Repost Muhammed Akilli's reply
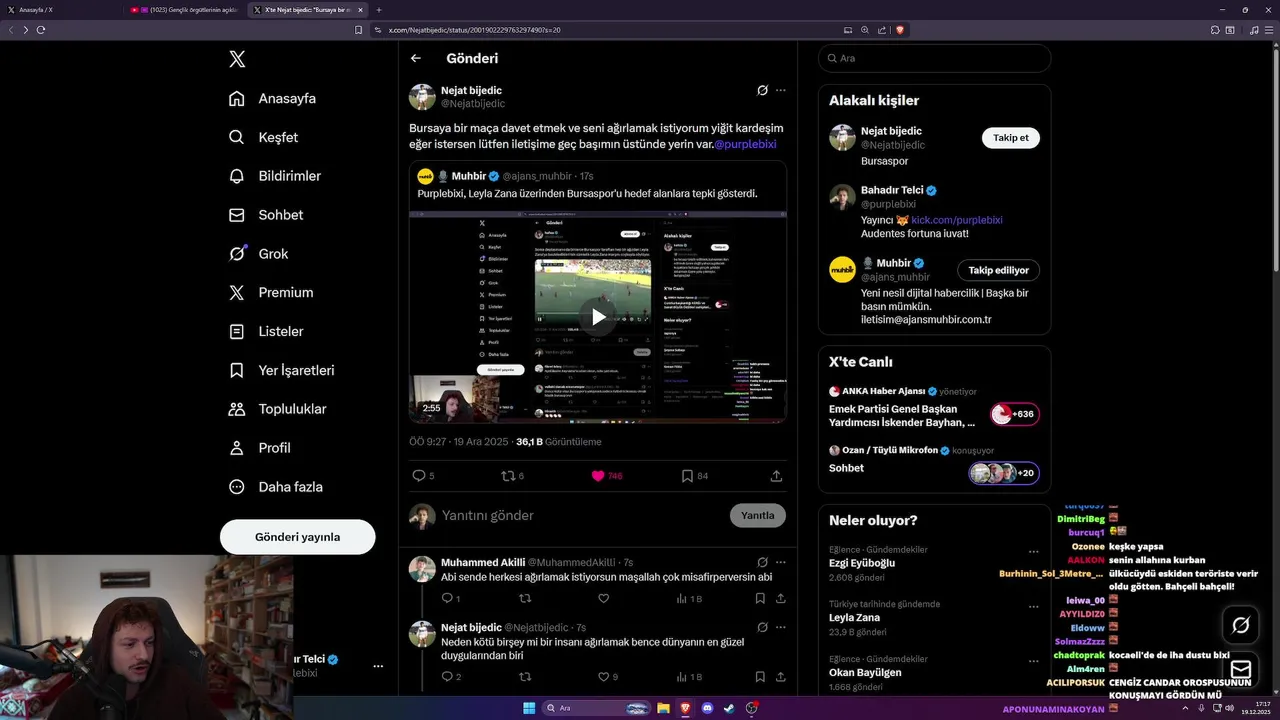Image resolution: width=1280 pixels, height=720 pixels. (x=525, y=598)
